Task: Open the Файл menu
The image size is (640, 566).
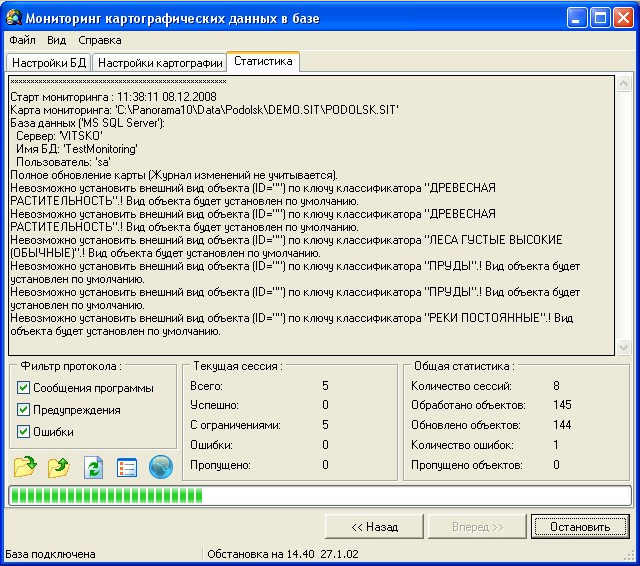Action: coord(22,40)
